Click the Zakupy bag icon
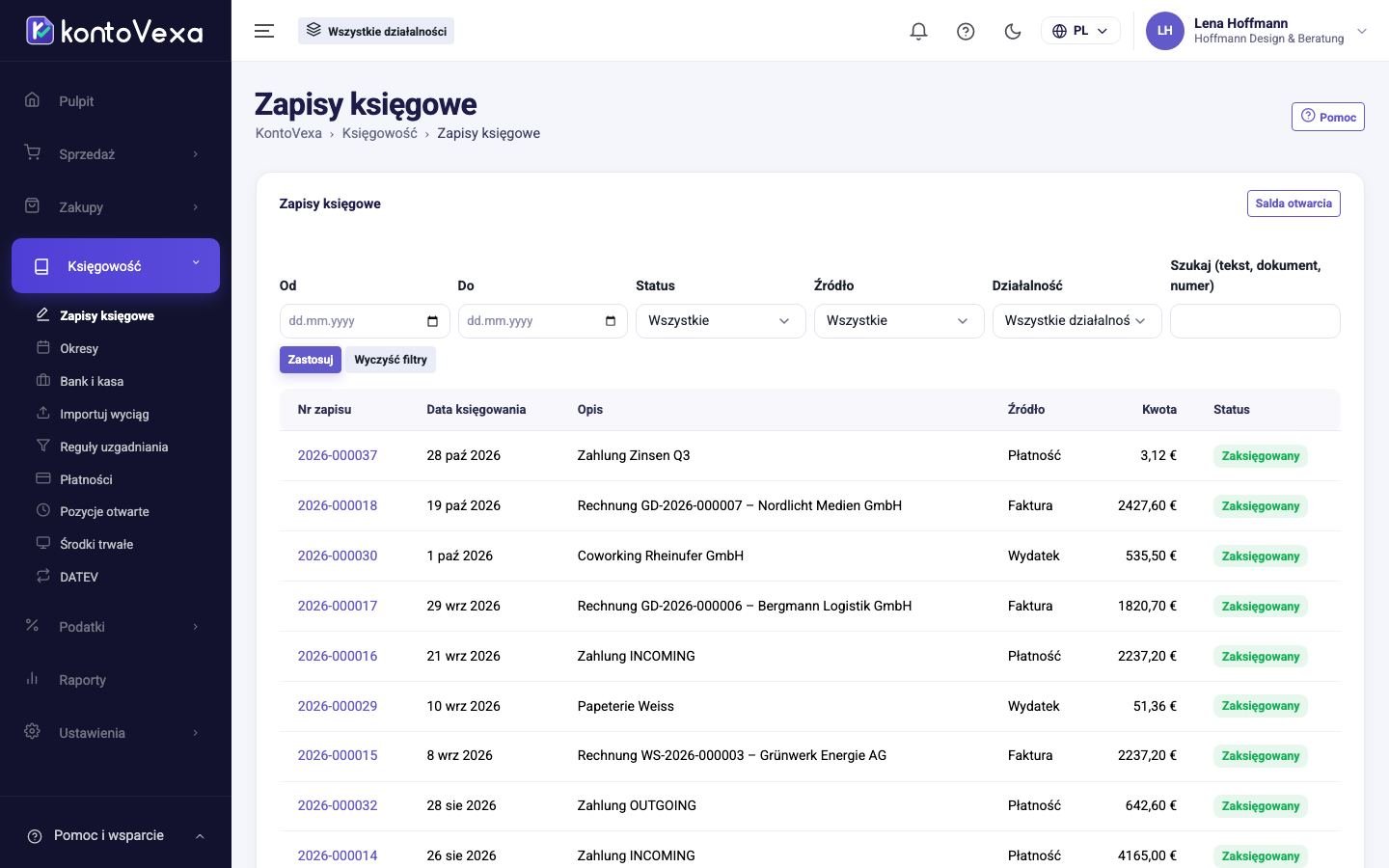 click(x=32, y=205)
